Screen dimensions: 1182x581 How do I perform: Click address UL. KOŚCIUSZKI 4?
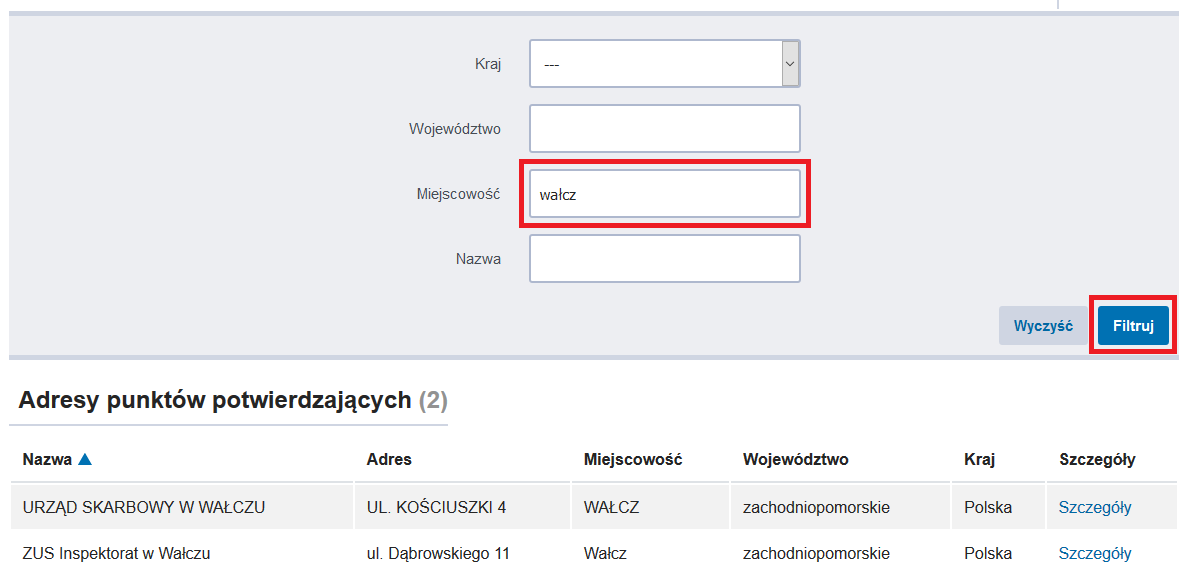click(x=436, y=507)
